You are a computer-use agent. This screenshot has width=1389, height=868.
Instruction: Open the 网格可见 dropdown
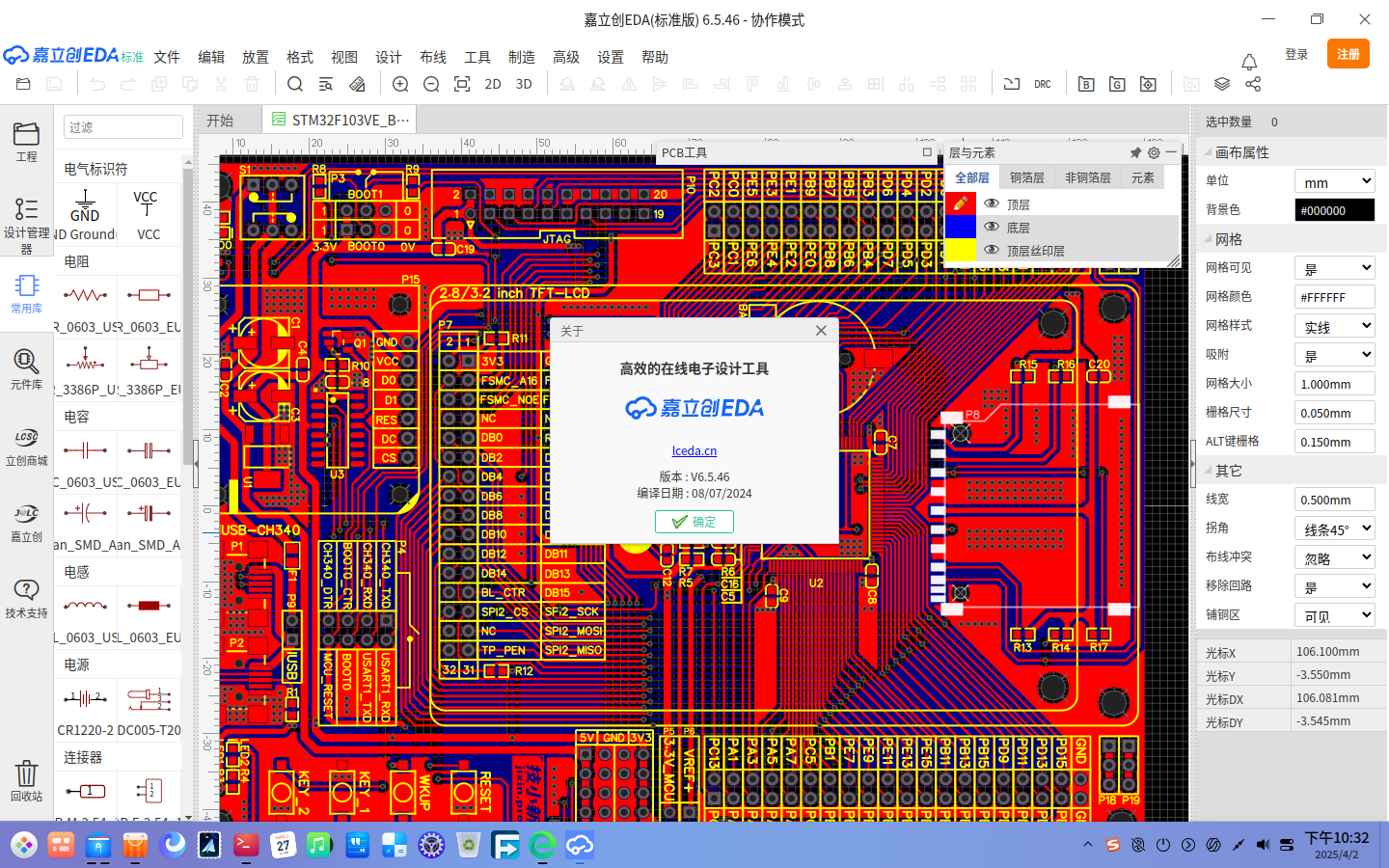point(1335,268)
